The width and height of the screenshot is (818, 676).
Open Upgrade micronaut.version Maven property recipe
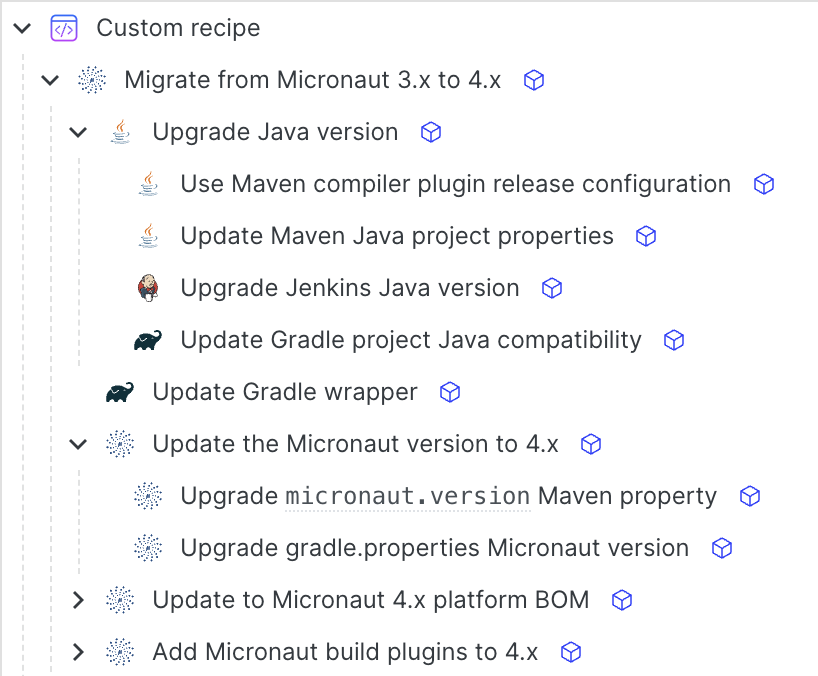[448, 496]
